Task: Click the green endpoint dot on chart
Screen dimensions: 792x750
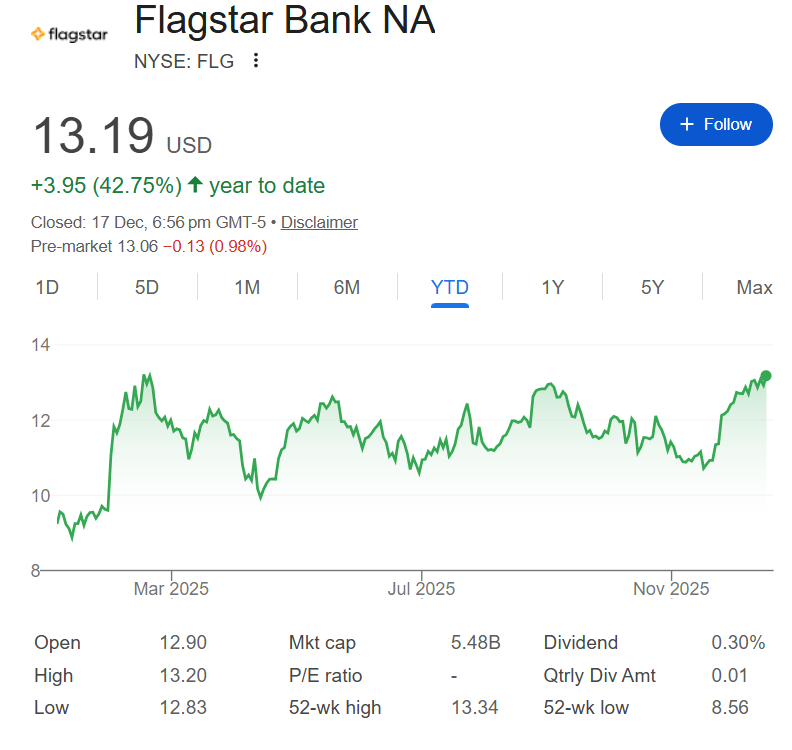Action: click(x=766, y=376)
